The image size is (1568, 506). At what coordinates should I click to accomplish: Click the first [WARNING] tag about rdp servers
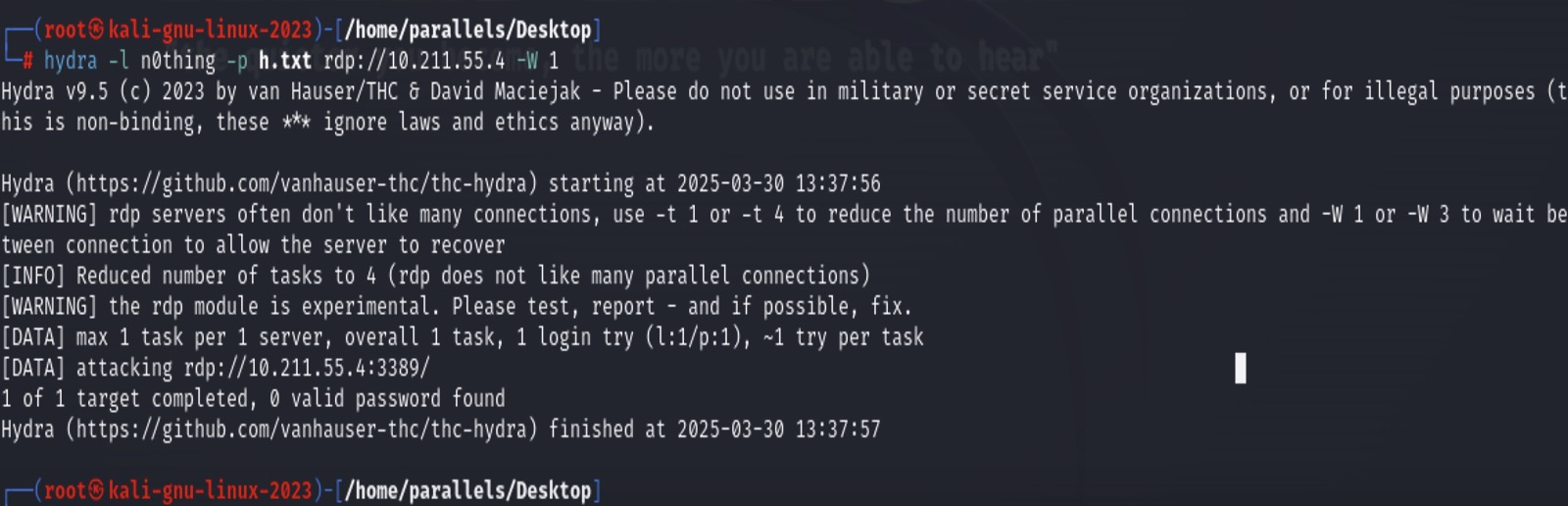tap(49, 214)
